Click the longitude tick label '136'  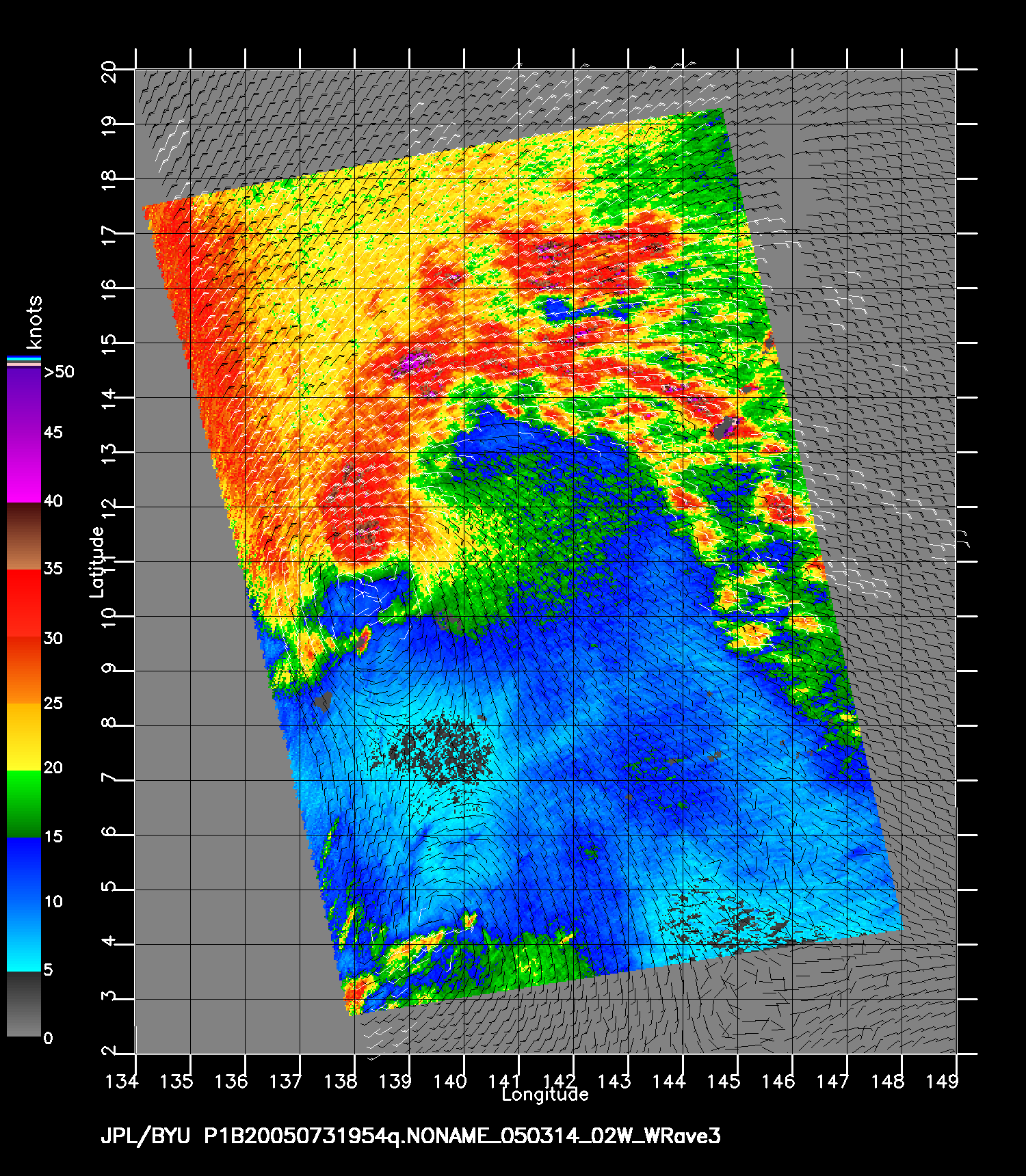tap(231, 1082)
